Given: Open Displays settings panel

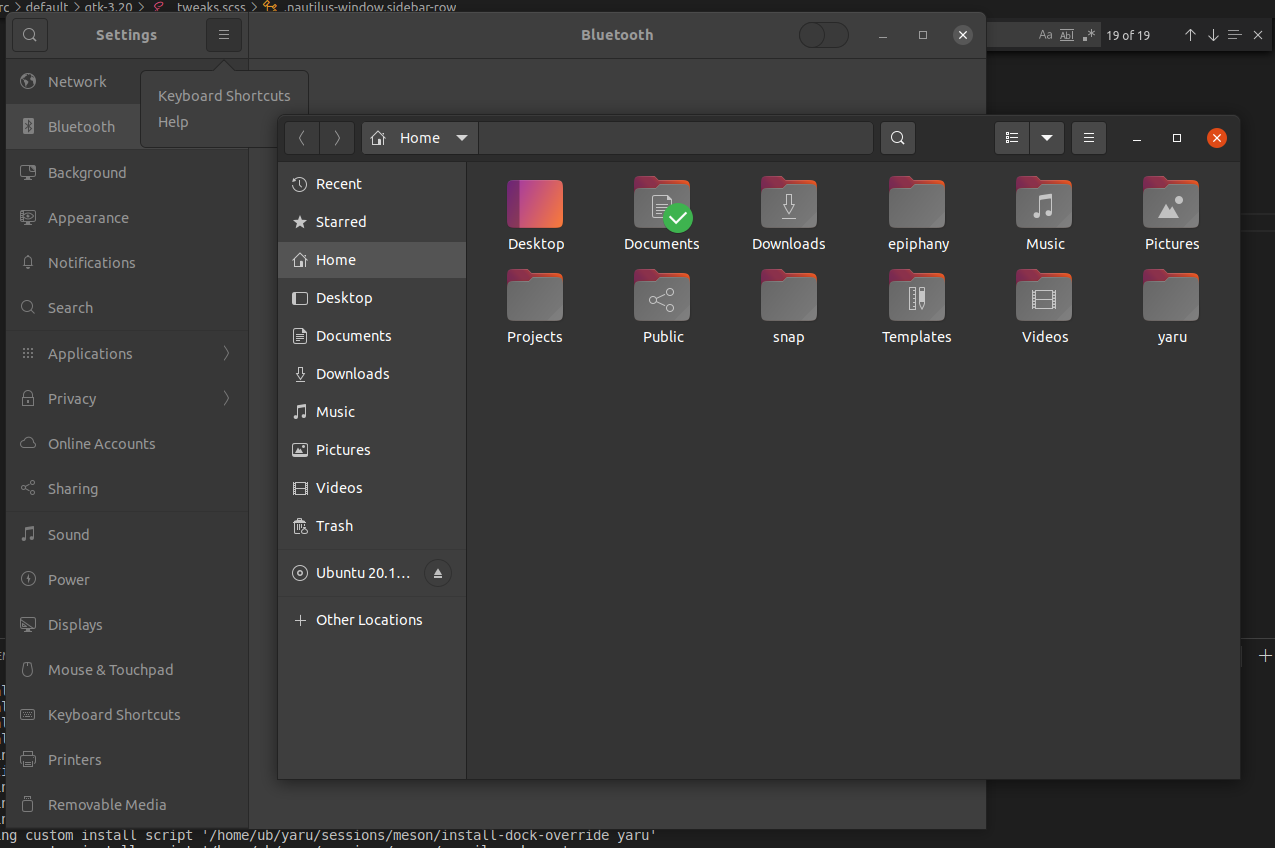Looking at the screenshot, I should coord(127,624).
